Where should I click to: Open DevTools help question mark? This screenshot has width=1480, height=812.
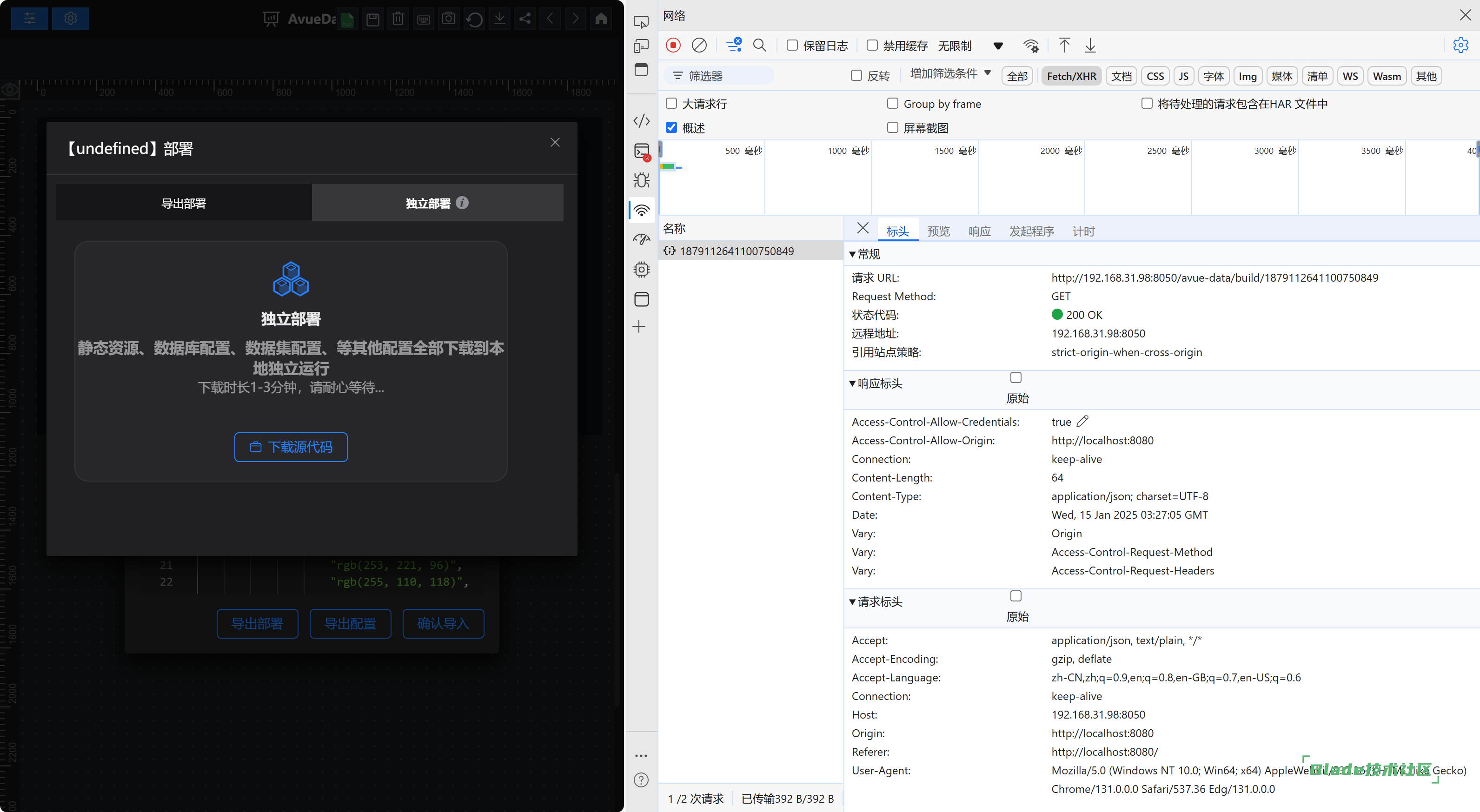click(641, 780)
